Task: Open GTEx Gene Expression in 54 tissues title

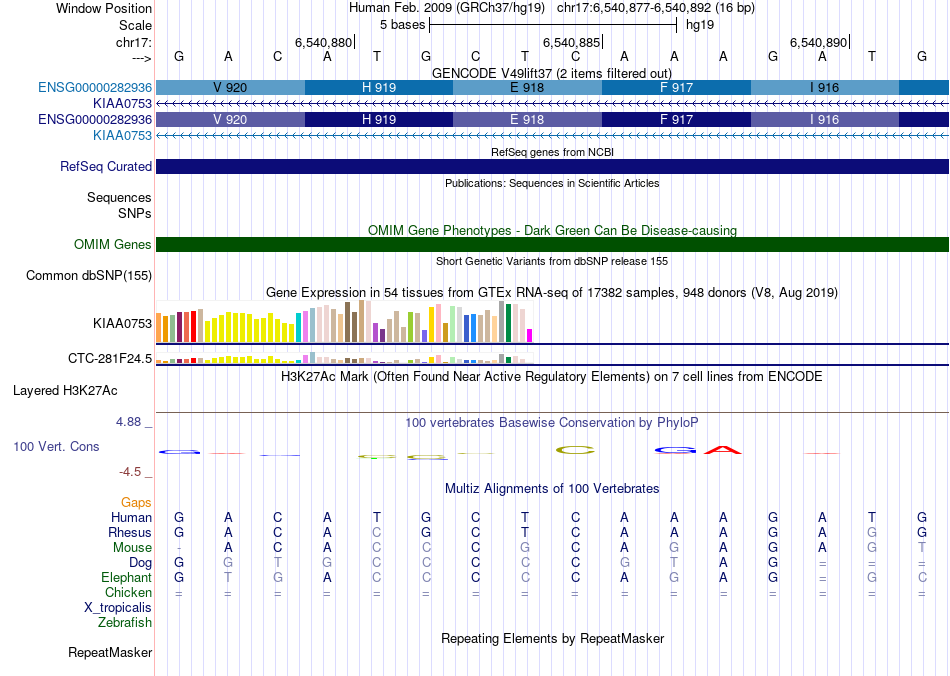Action: pos(552,293)
